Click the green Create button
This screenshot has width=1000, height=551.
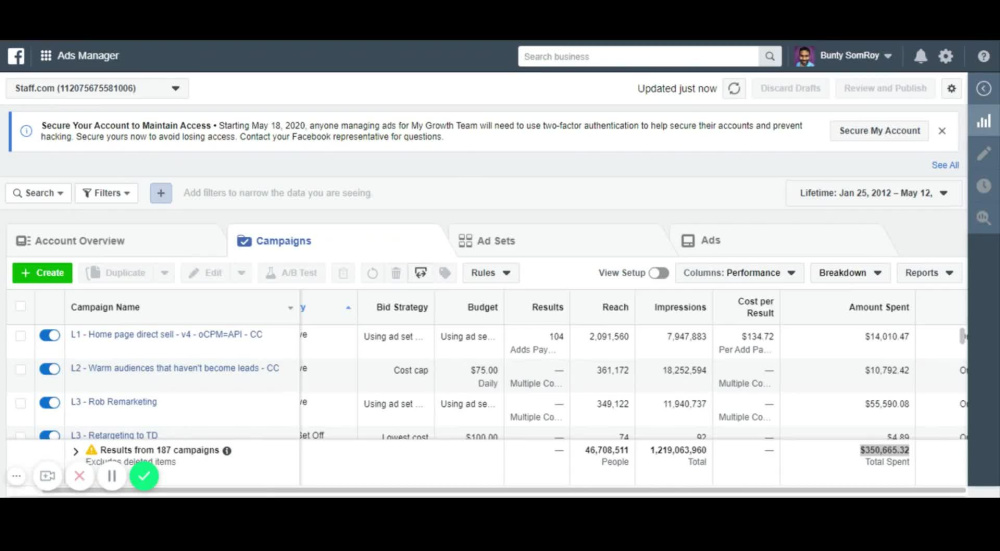(x=42, y=273)
